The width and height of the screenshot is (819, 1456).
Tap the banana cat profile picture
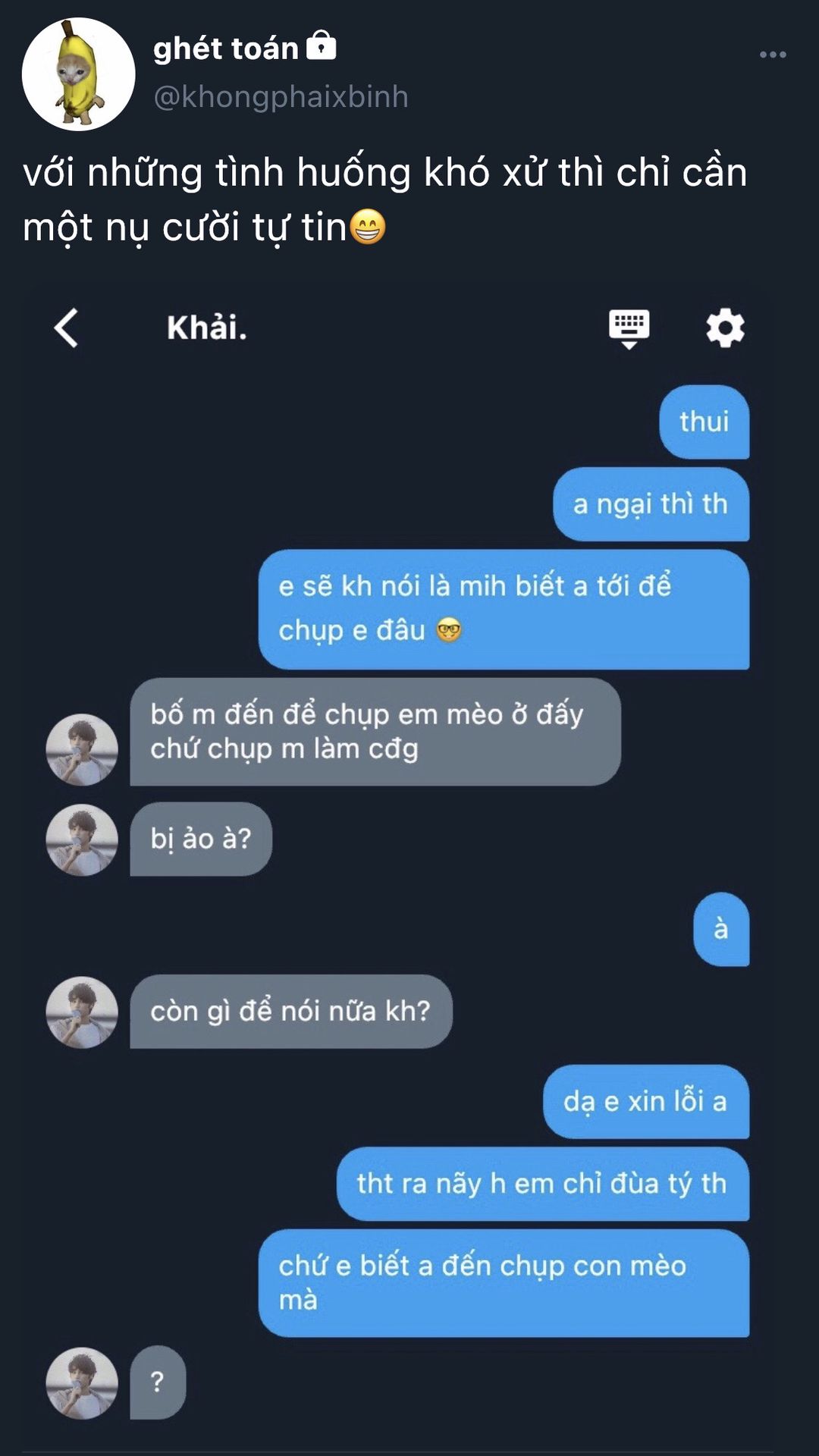click(x=79, y=74)
